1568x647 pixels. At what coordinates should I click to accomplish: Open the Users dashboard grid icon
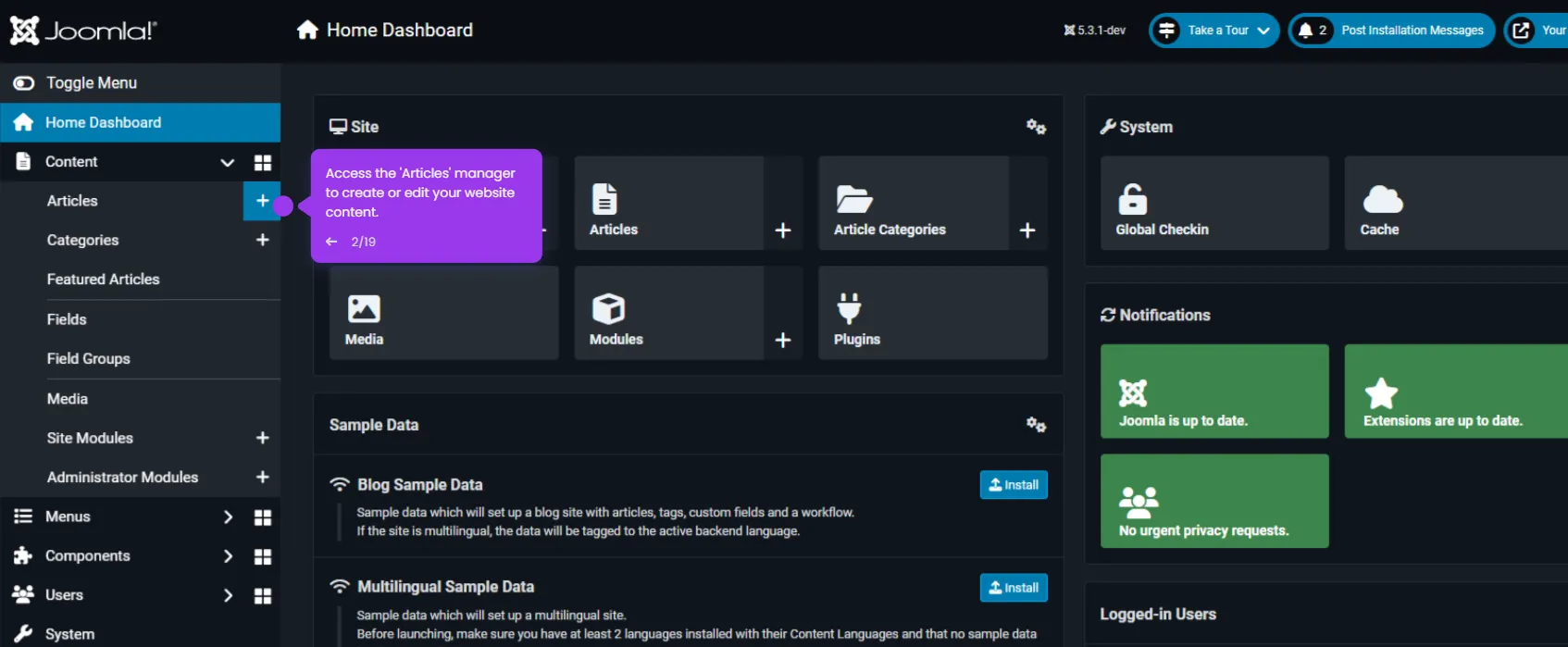[263, 595]
